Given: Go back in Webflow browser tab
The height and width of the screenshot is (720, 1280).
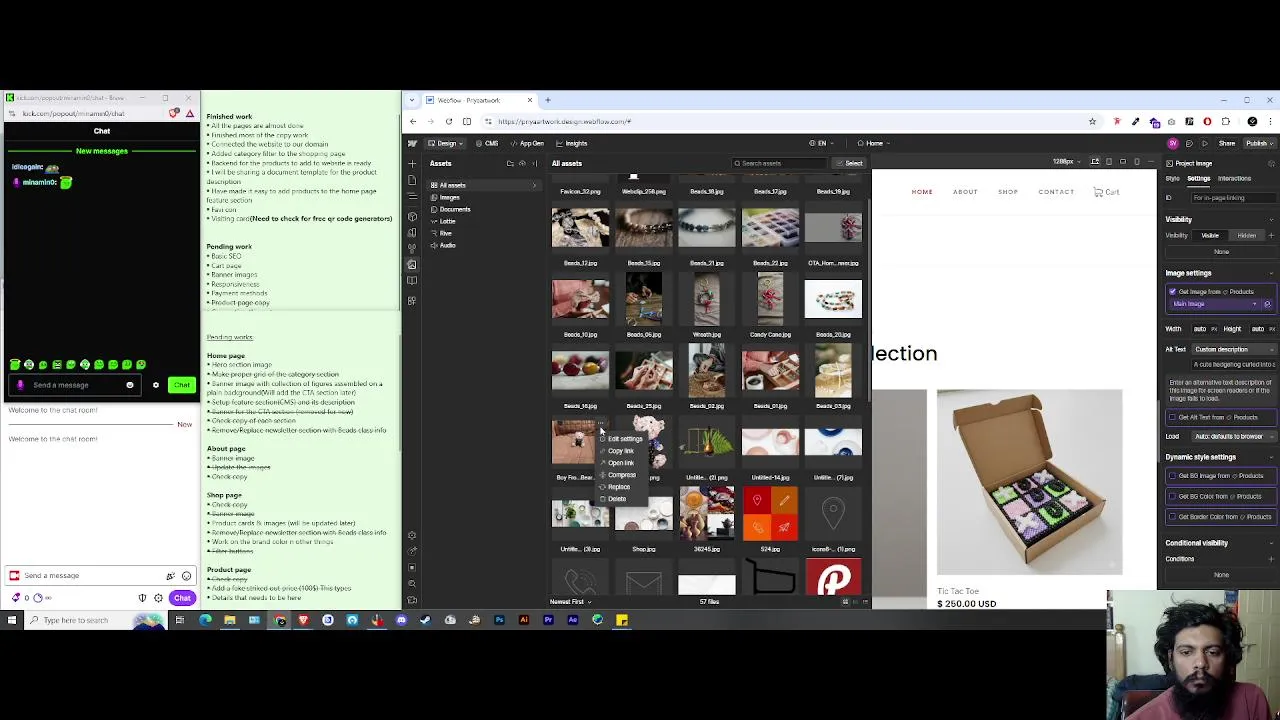Looking at the screenshot, I should click(413, 121).
